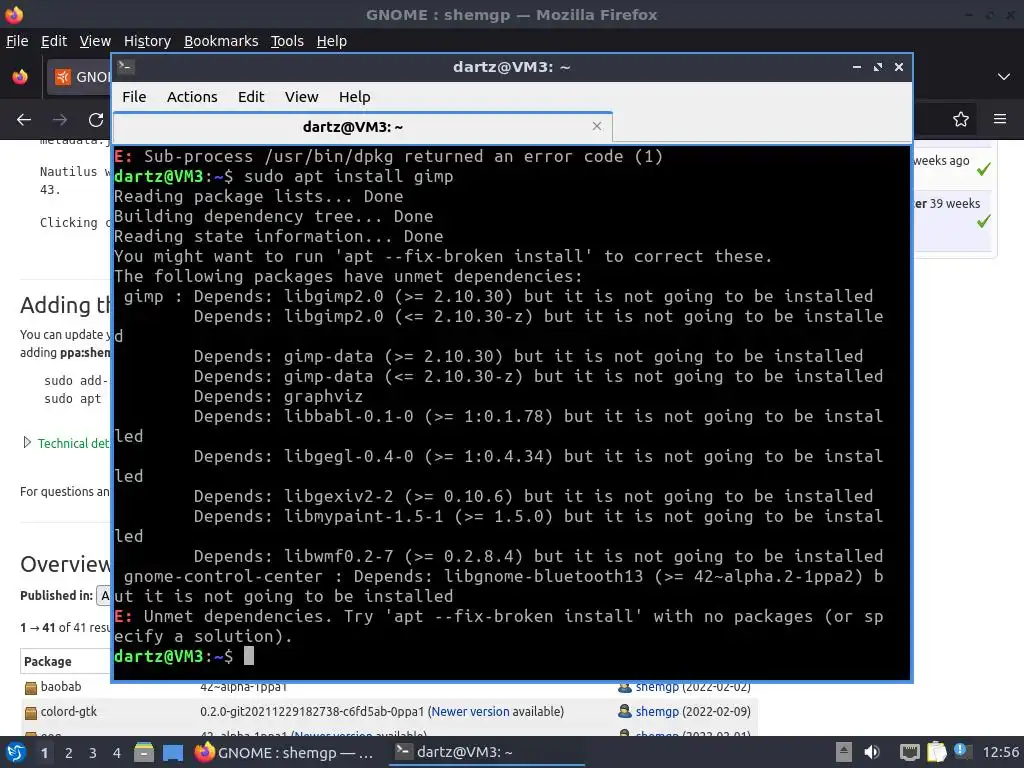1024x768 pixels.
Task: Expand Technical details disclosure triangle
Action: click(27, 443)
